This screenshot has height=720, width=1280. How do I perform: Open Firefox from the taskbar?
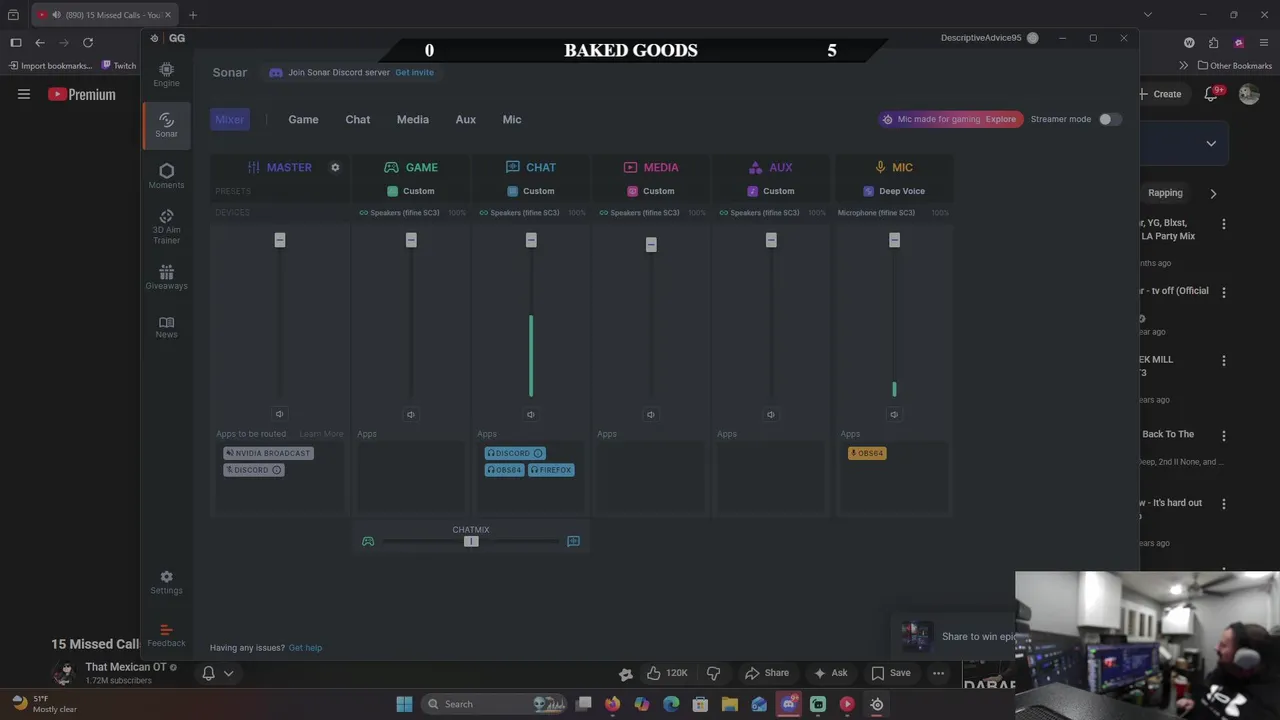pyautogui.click(x=612, y=704)
